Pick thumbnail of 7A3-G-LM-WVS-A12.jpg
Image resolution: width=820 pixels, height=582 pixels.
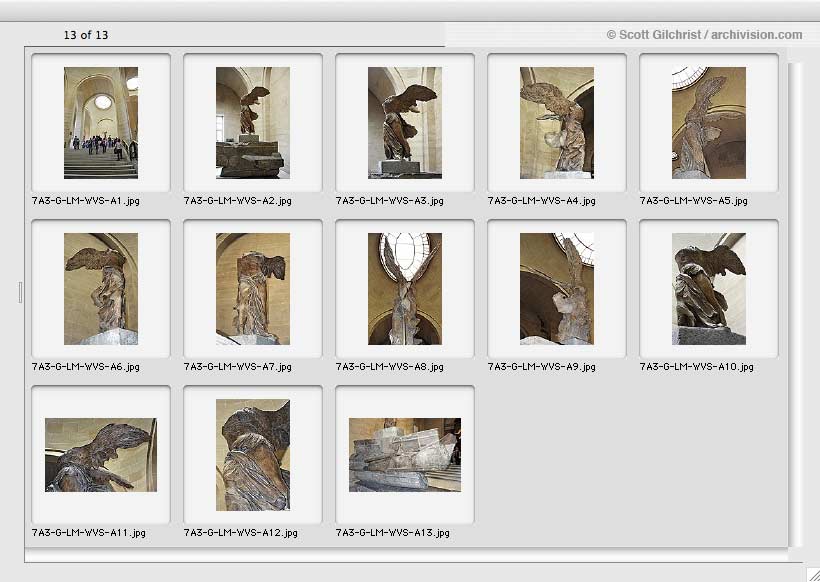point(253,455)
